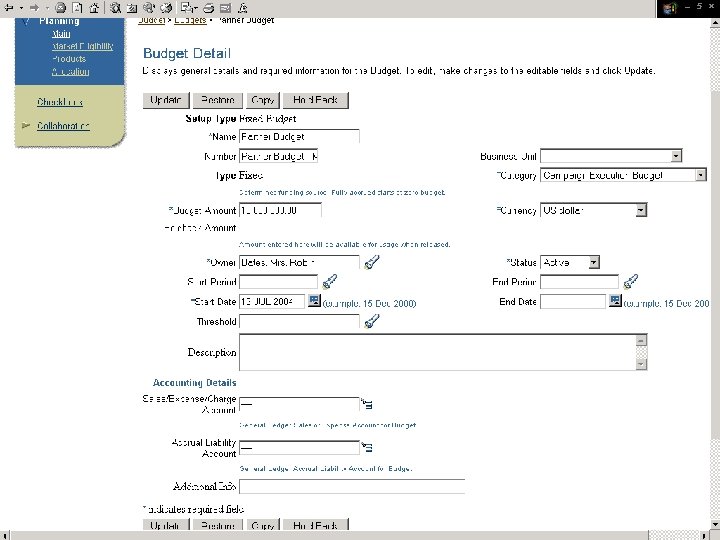Click the top Hold Back button
Screen dimensions: 720x540
[x=315, y=100]
